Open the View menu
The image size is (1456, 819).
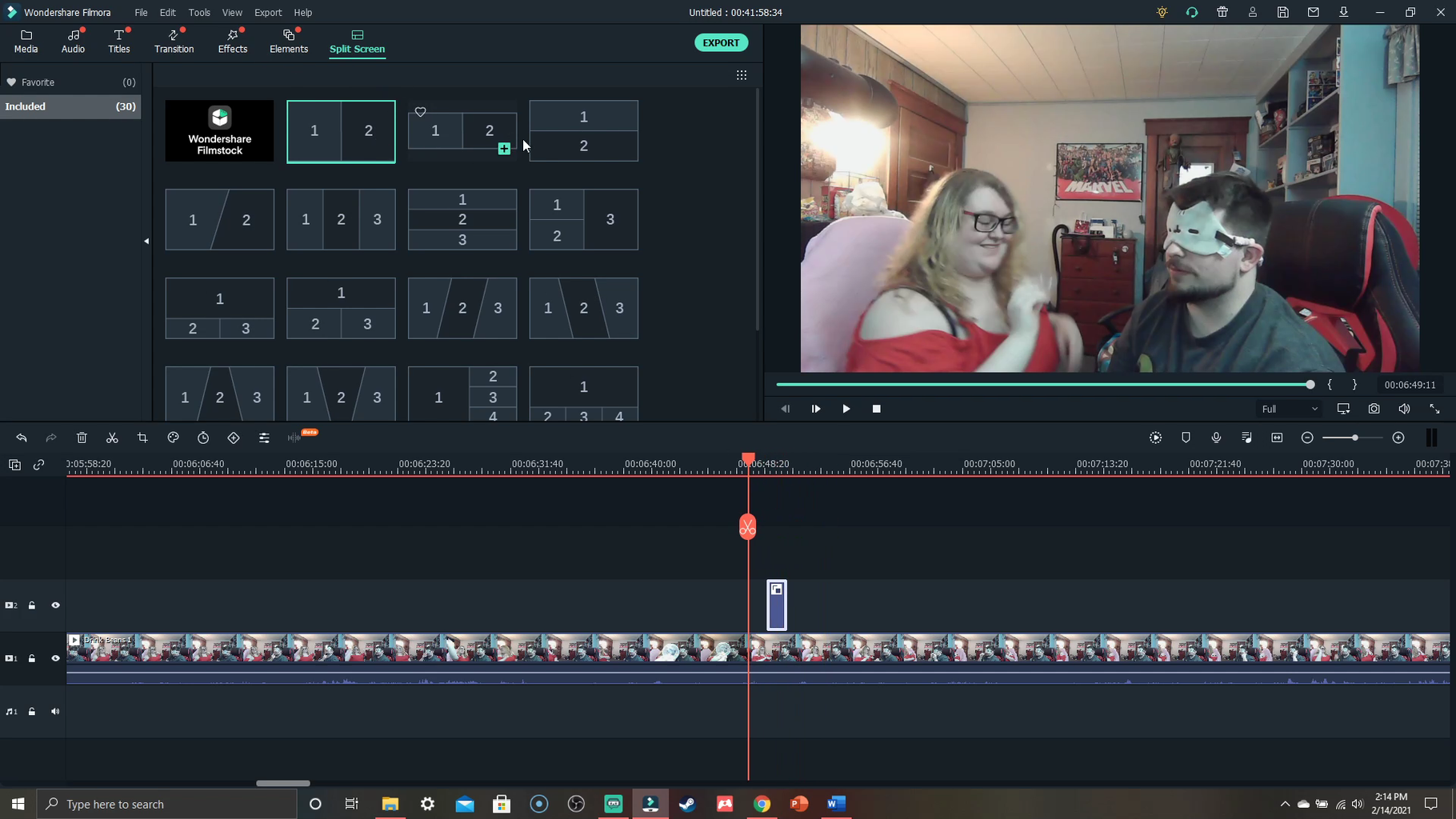(232, 13)
